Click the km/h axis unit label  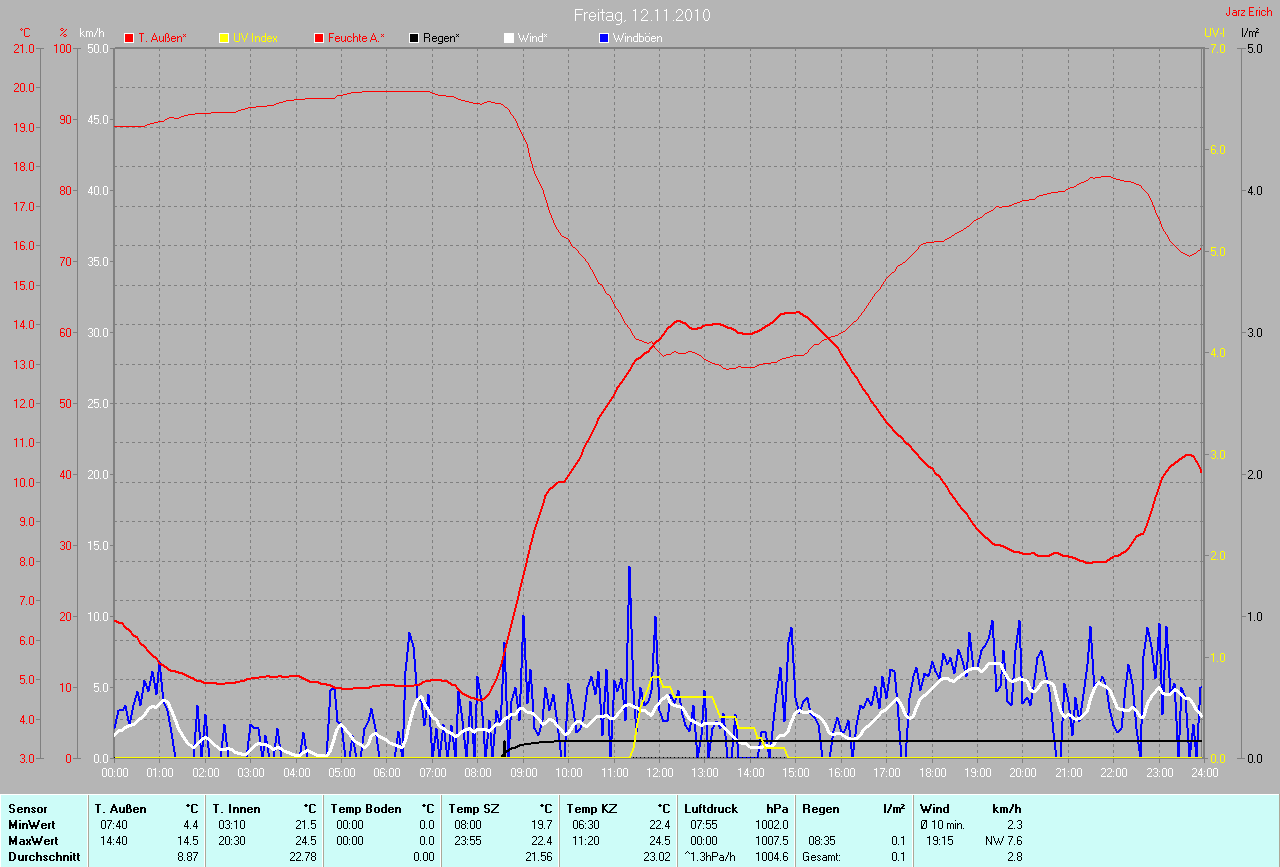pos(94,33)
